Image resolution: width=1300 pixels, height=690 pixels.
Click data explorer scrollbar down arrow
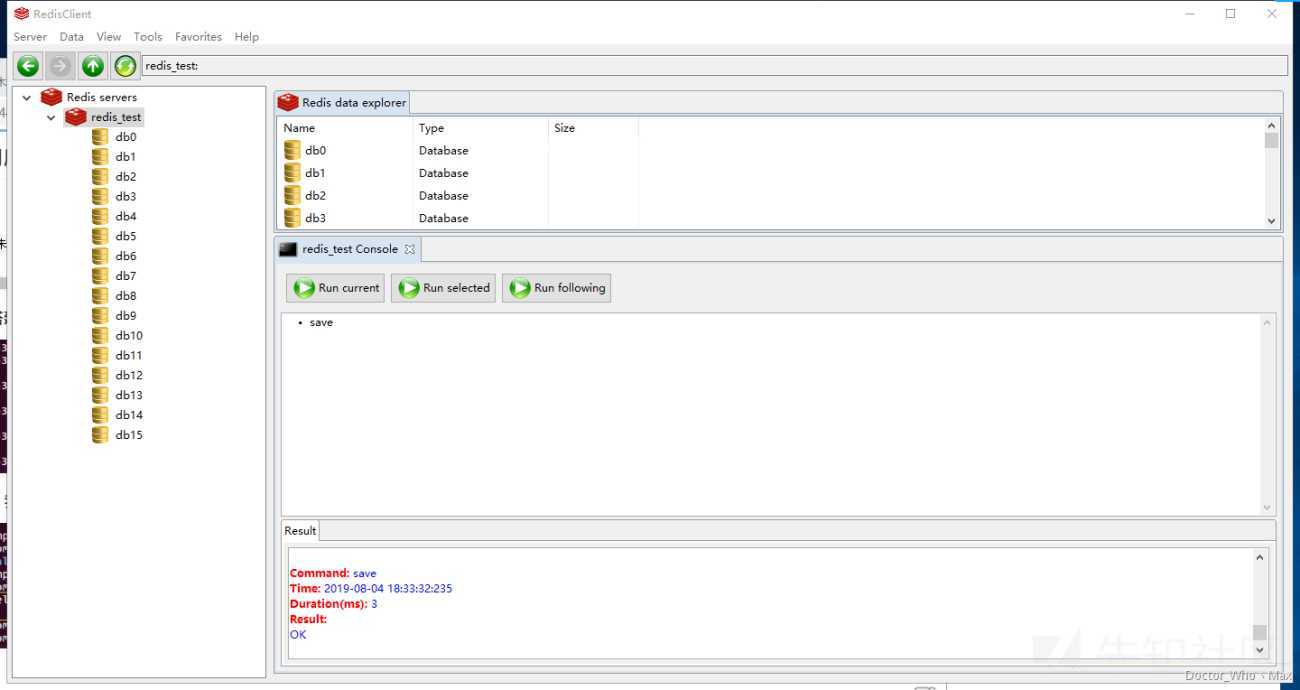click(1272, 221)
